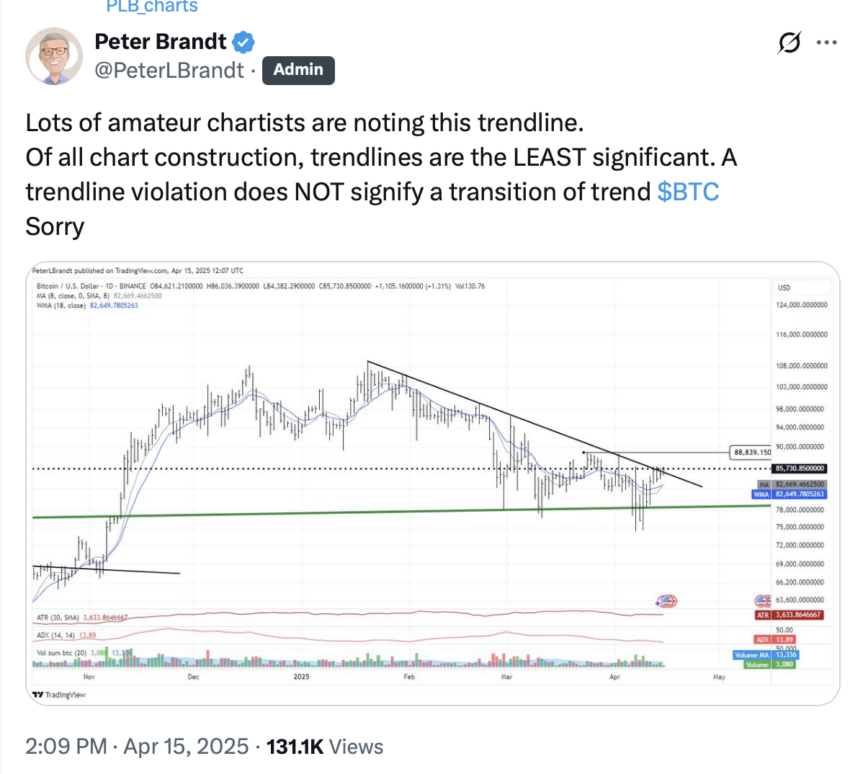Click the Grok slashed-circle icon
This screenshot has height=774, width=850.
point(788,43)
